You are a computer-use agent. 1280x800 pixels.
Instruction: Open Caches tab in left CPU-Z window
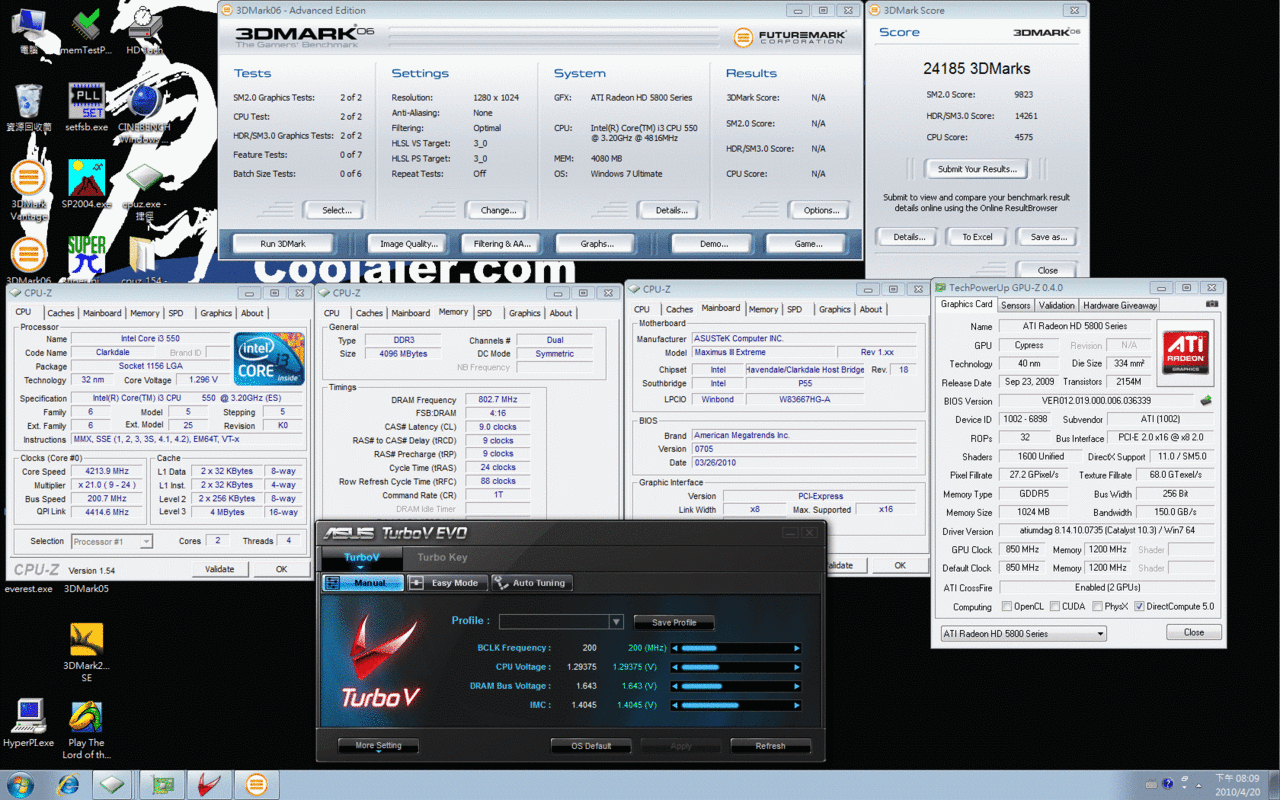tap(61, 313)
